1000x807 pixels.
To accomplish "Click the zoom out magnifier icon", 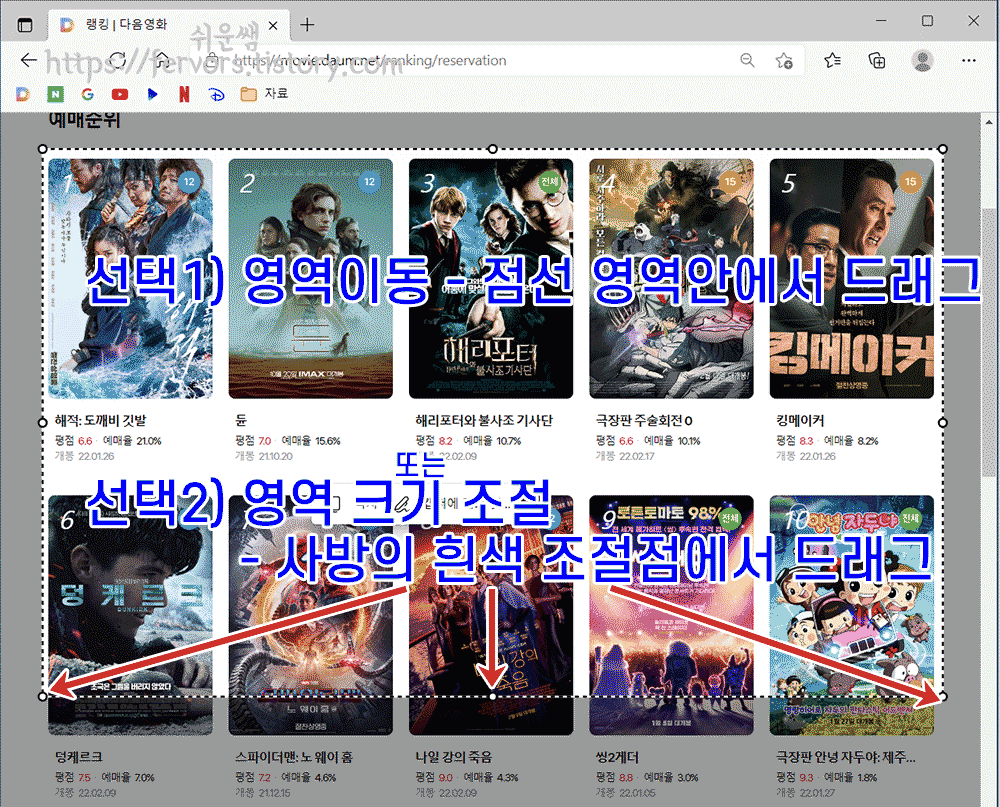I will pos(747,61).
